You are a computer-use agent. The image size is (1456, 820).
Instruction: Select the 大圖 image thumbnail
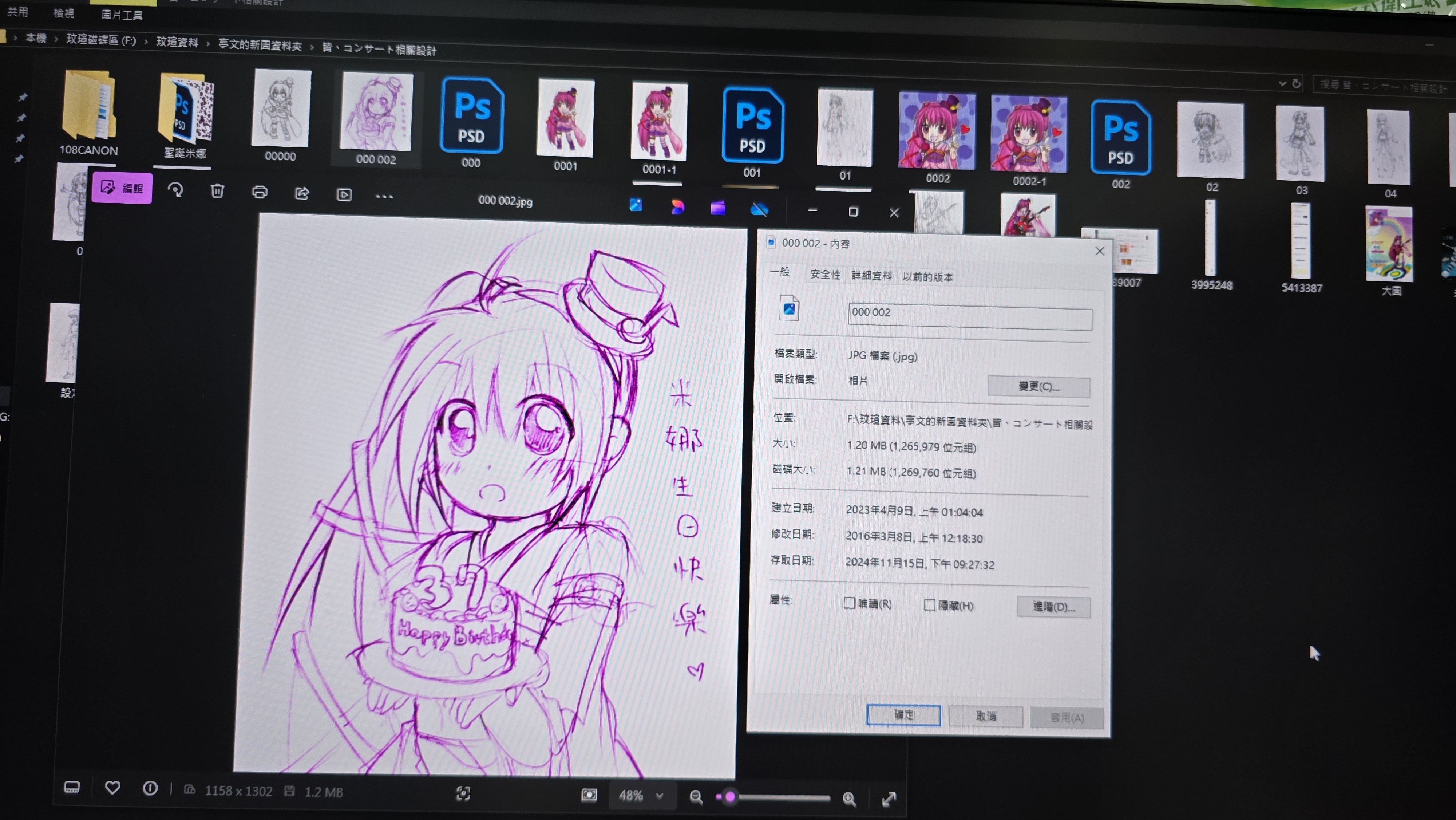1389,251
